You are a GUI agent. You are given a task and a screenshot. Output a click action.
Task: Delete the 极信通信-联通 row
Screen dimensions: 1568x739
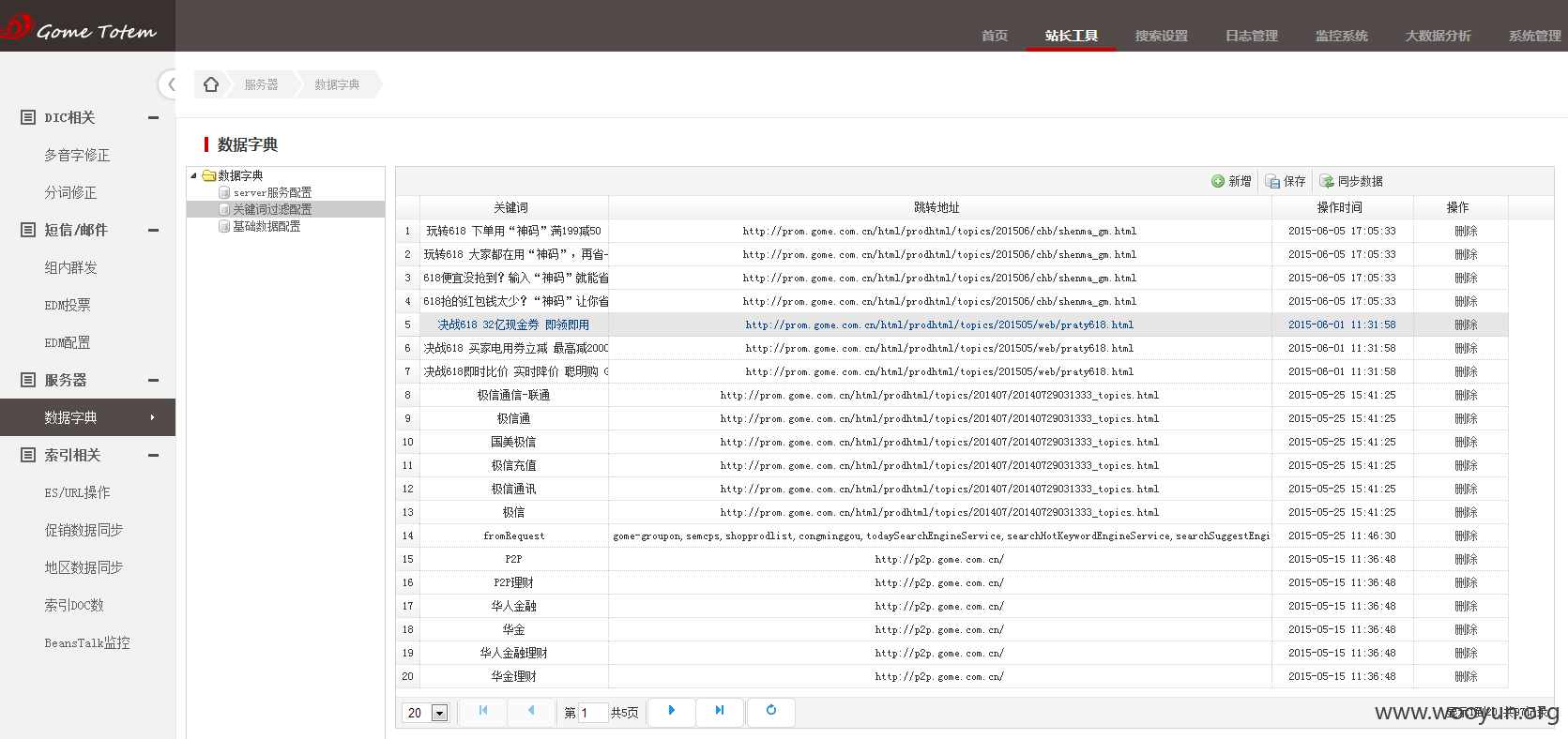tap(1466, 395)
